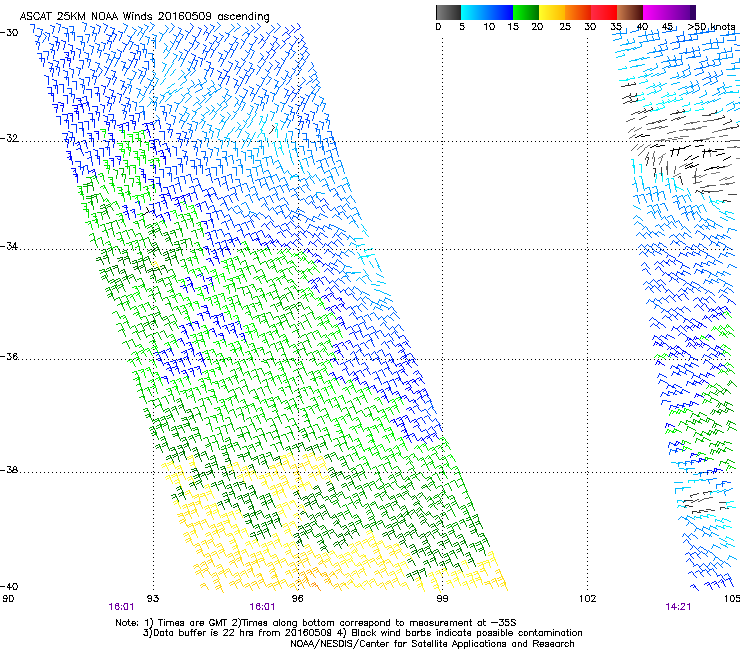Click the legend label '20'

coord(537,27)
